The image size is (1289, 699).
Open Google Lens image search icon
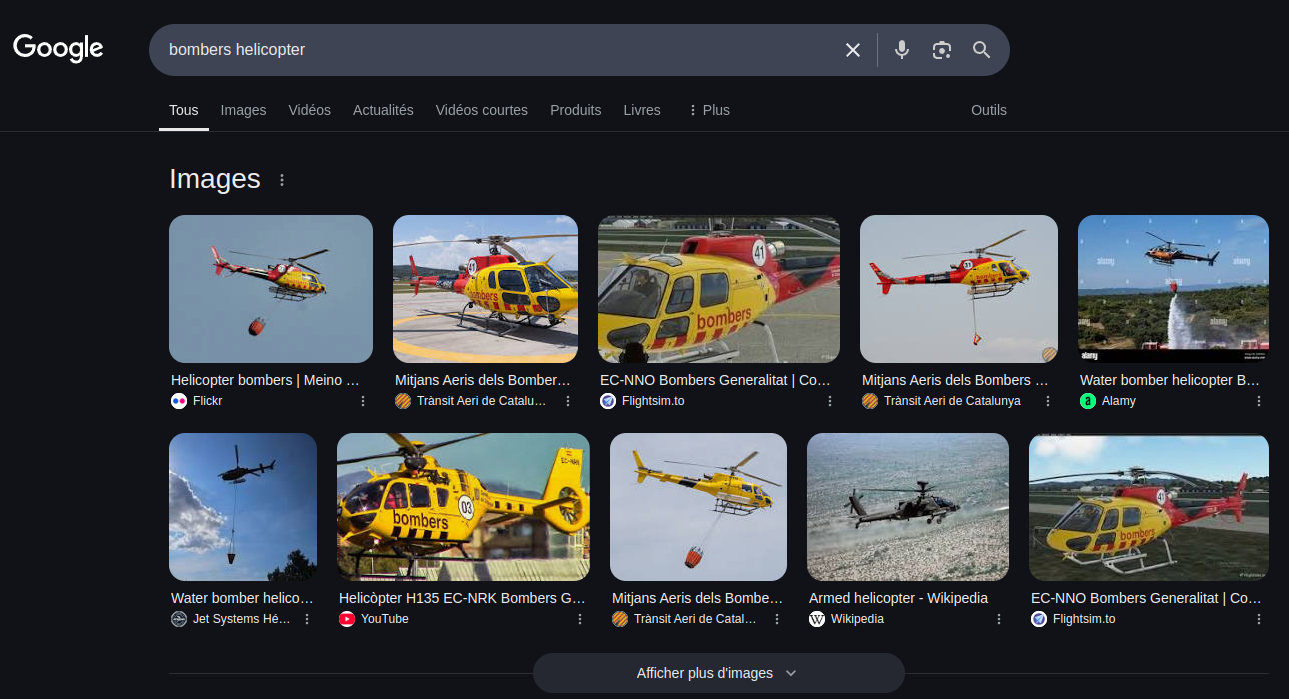click(x=941, y=50)
